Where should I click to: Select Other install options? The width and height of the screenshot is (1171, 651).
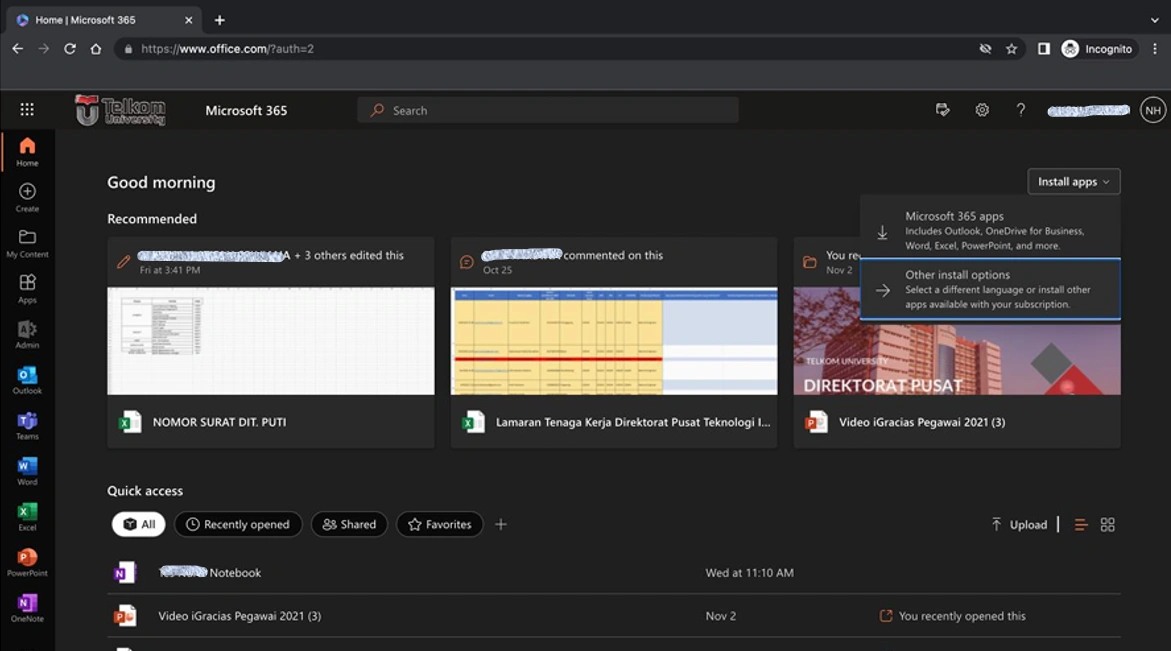click(990, 289)
